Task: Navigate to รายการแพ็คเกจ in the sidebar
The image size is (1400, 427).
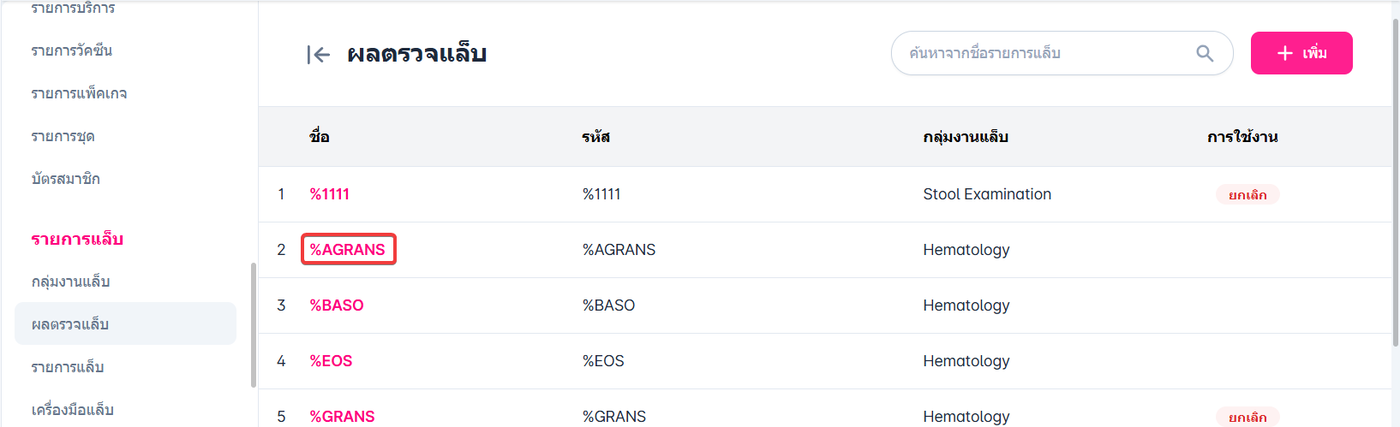Action: 79,93
